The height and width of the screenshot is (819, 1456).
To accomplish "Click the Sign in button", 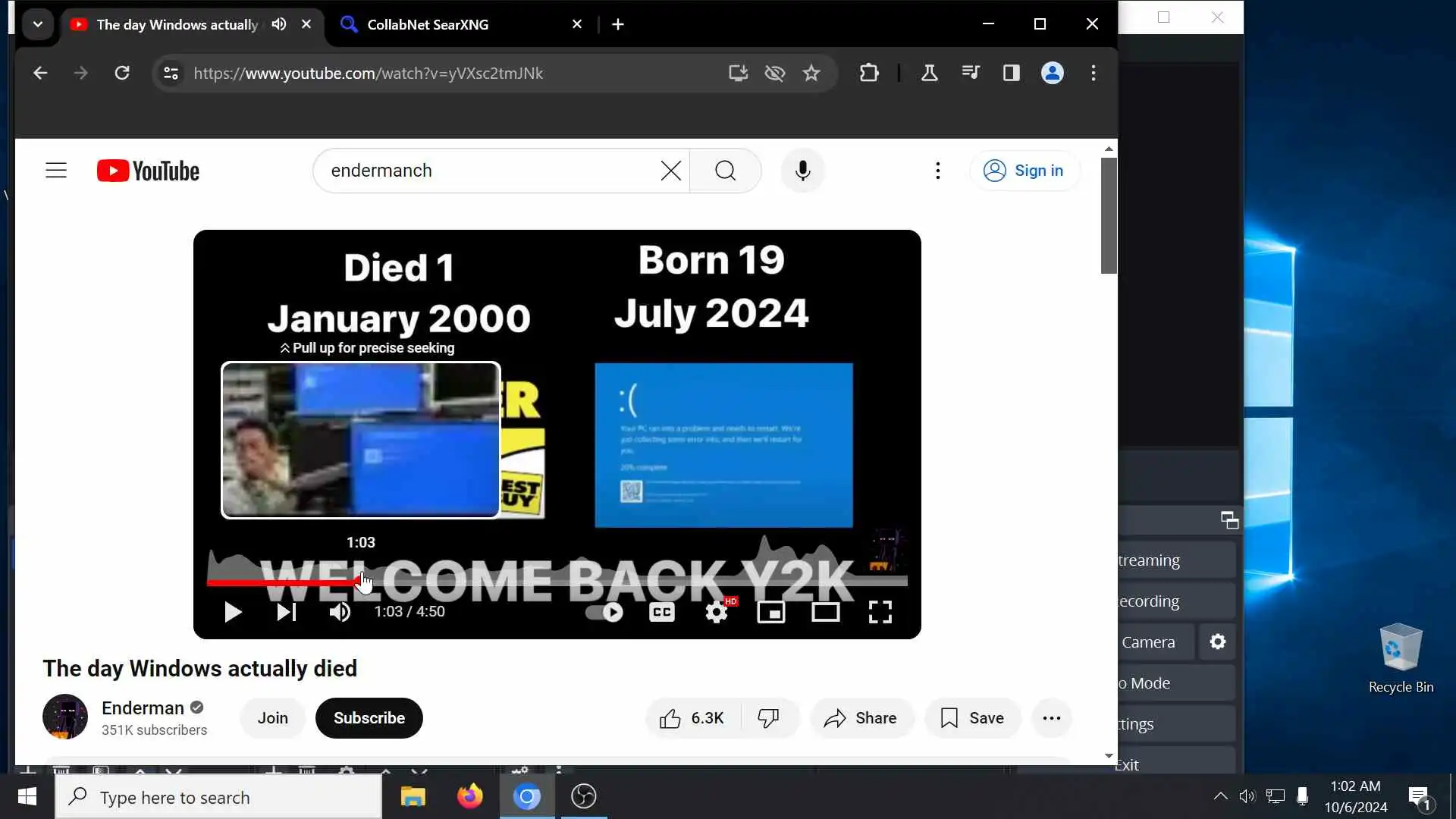I will click(1024, 171).
